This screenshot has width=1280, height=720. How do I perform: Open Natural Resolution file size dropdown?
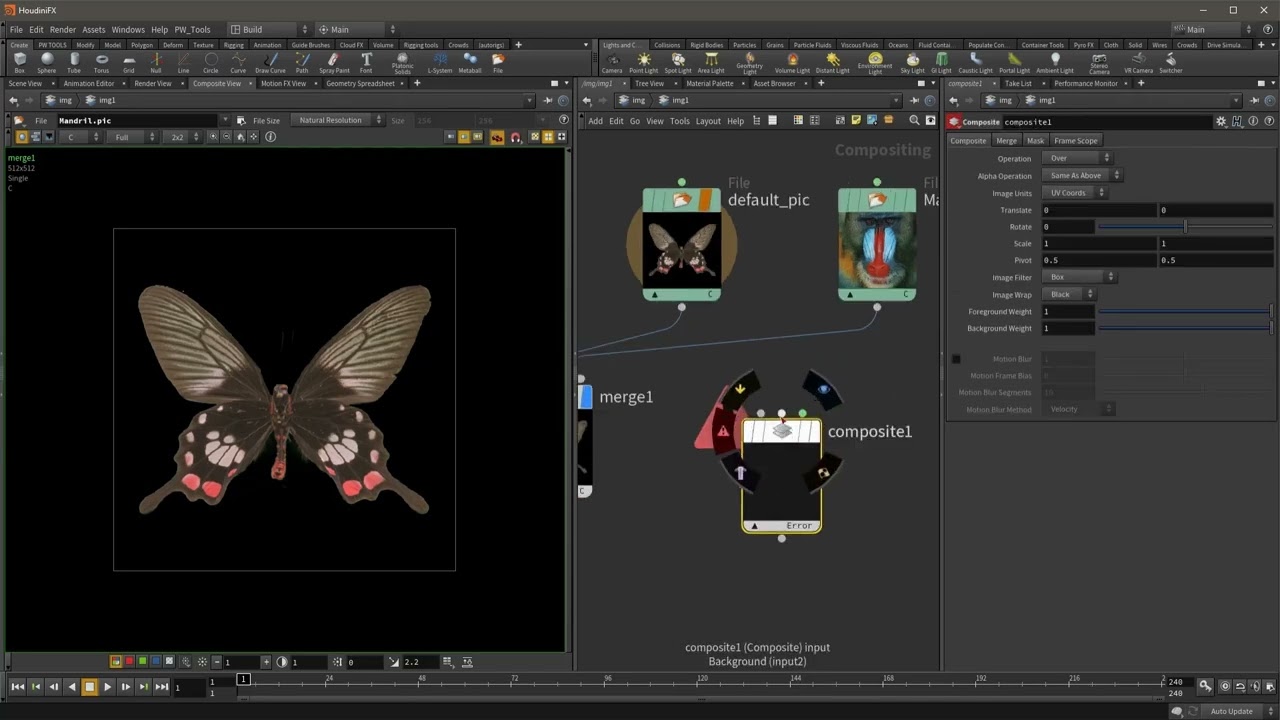click(x=338, y=120)
